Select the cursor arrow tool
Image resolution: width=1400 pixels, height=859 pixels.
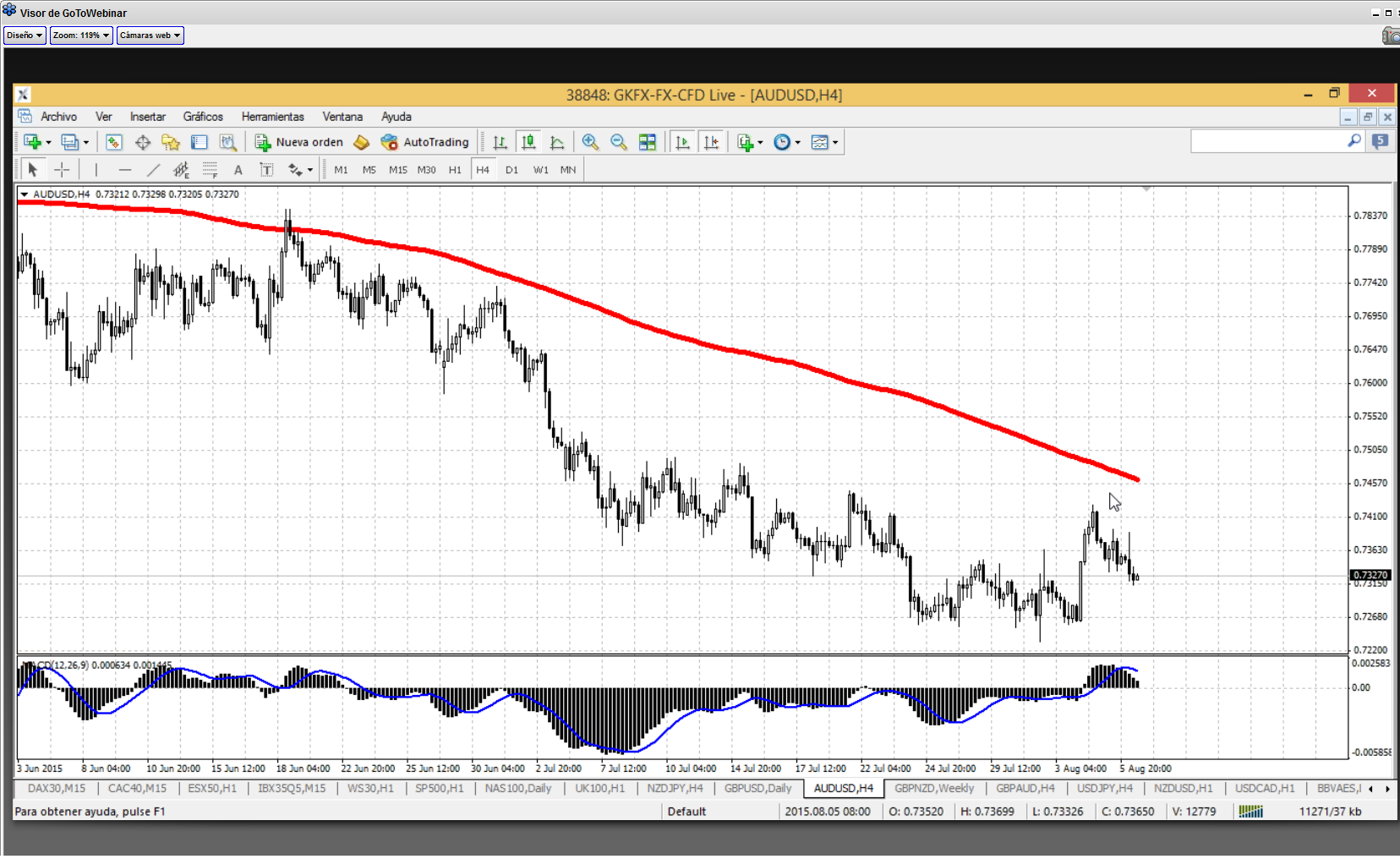34,170
